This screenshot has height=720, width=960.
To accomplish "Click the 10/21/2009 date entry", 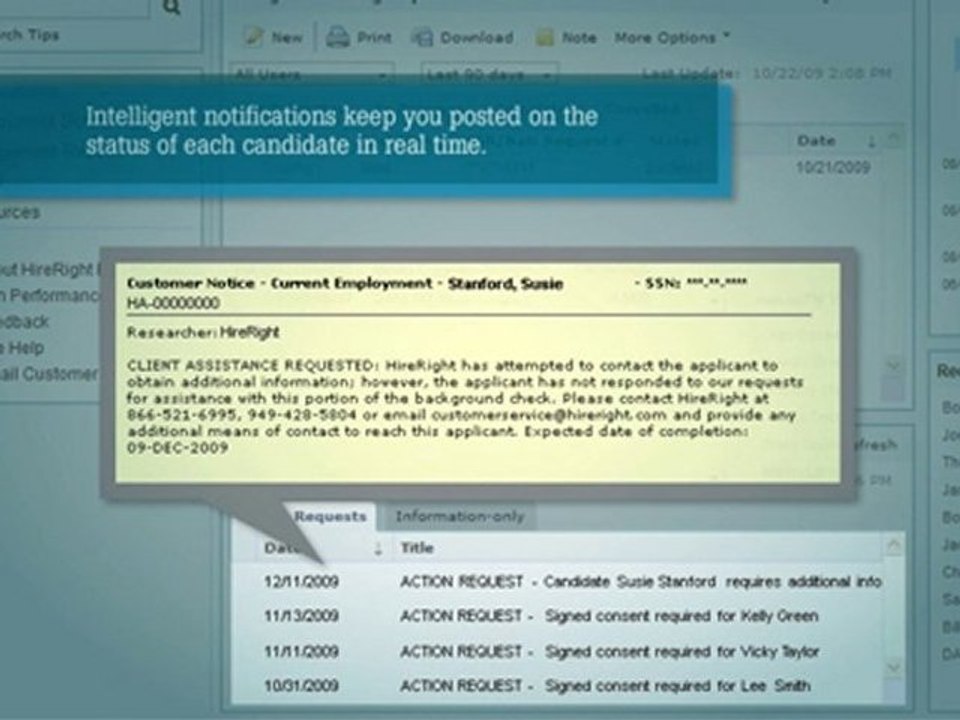I will point(833,167).
